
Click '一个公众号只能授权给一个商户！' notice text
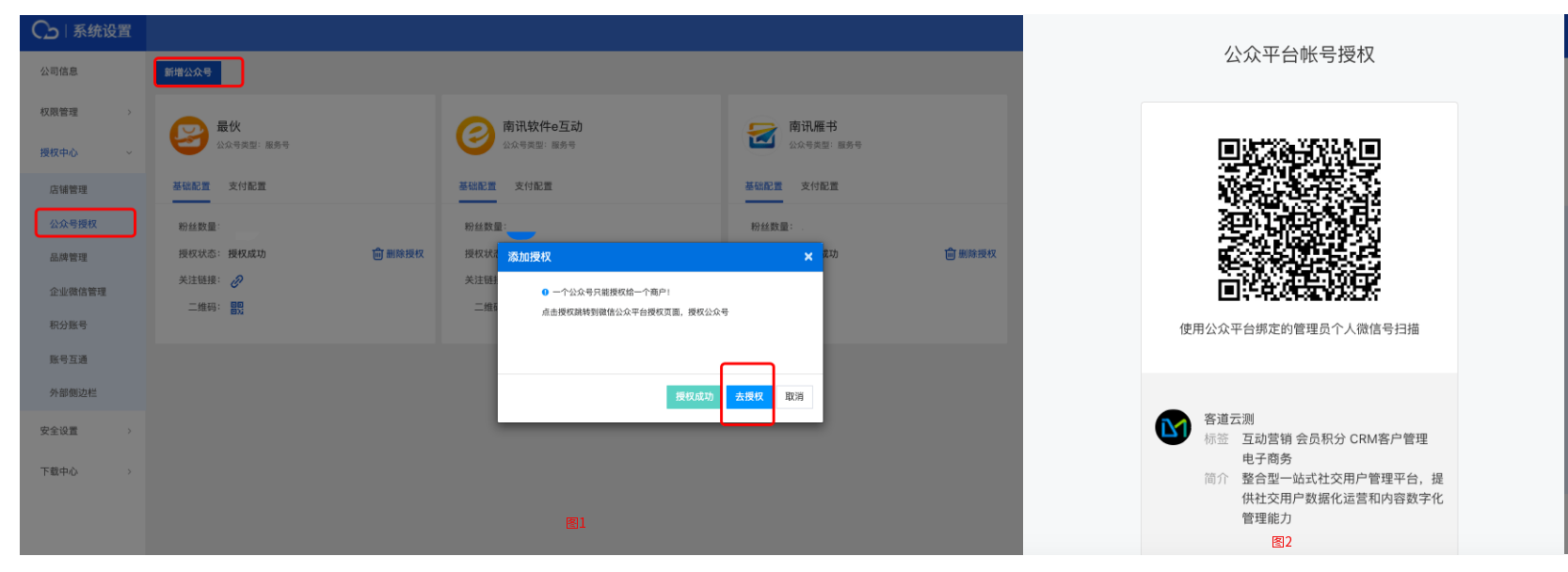611,293
